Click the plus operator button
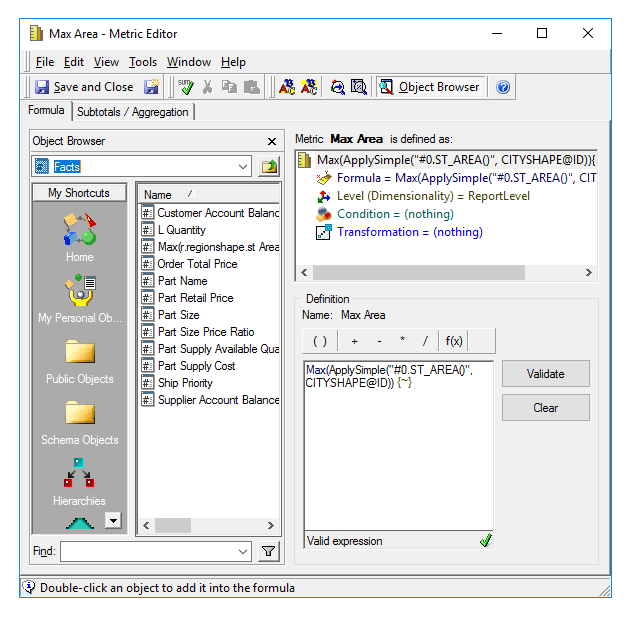631x625 pixels. tap(354, 341)
